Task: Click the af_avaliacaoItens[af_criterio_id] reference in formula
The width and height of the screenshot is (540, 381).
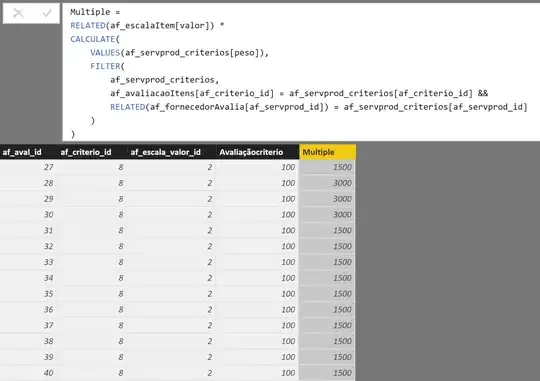Action: (x=192, y=93)
